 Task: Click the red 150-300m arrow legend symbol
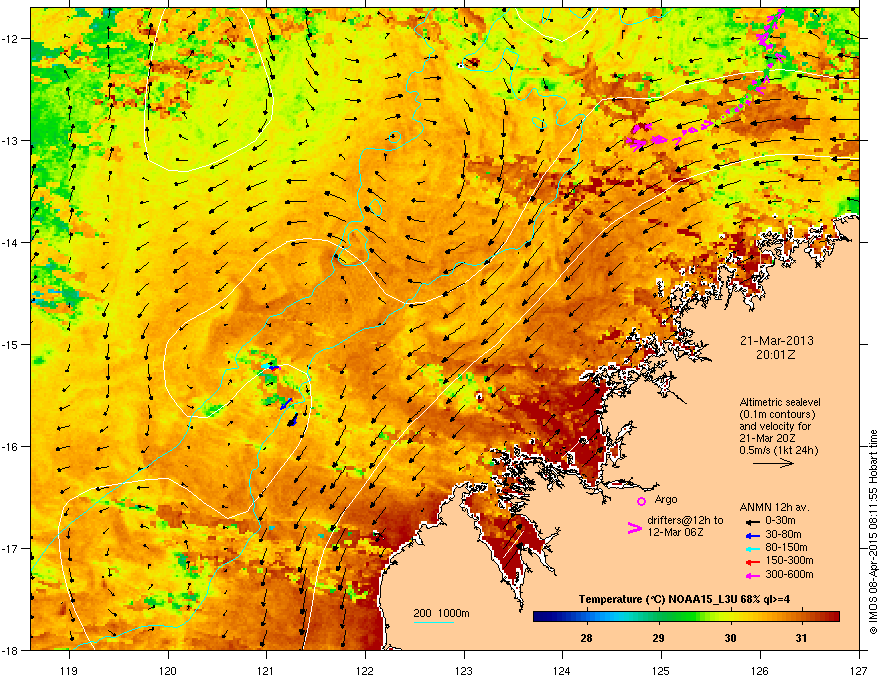(753, 562)
